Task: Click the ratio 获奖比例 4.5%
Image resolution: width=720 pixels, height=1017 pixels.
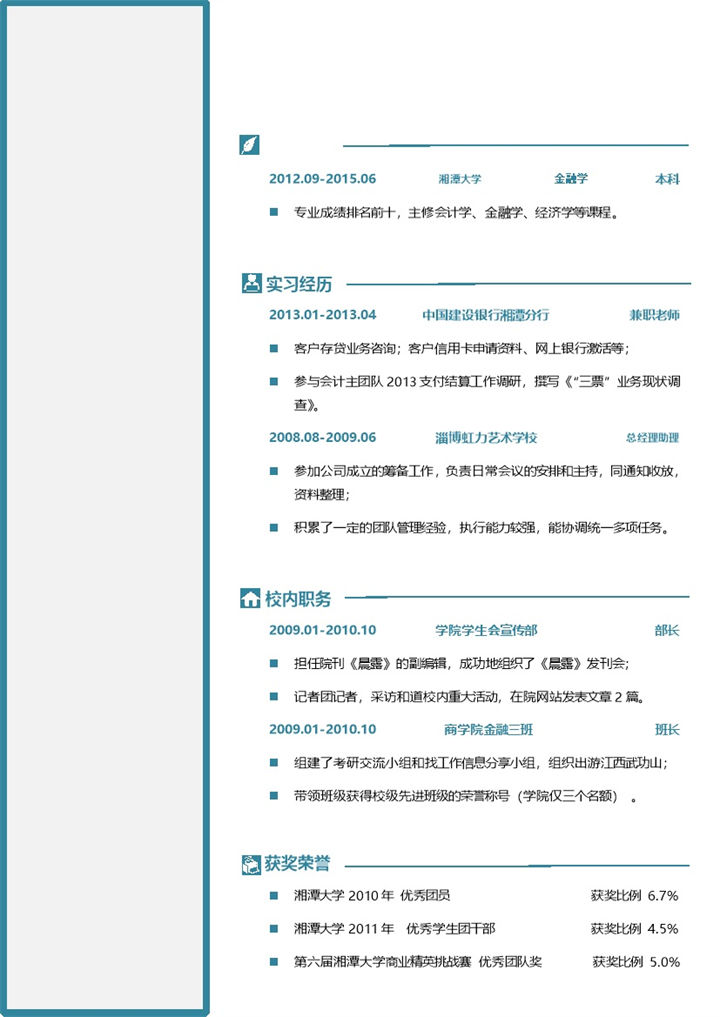Action: 634,929
